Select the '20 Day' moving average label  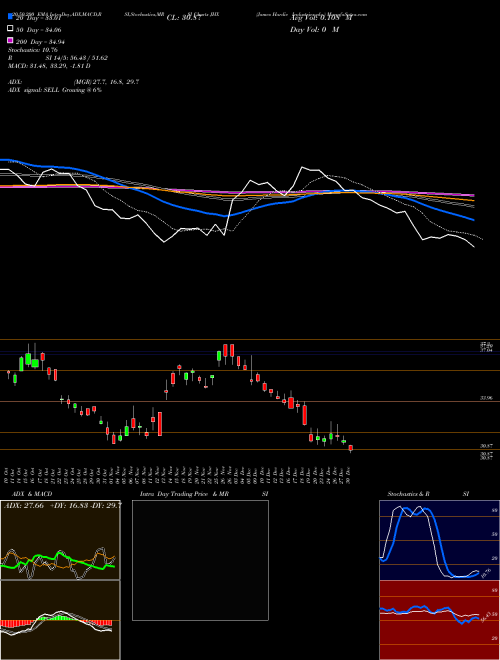click(39, 18)
